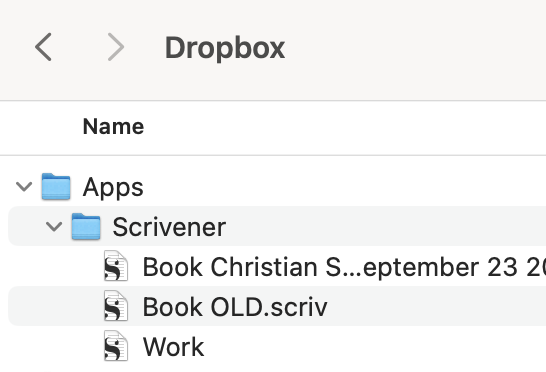
Task: Go forward using the right arrow
Action: pyautogui.click(x=116, y=47)
